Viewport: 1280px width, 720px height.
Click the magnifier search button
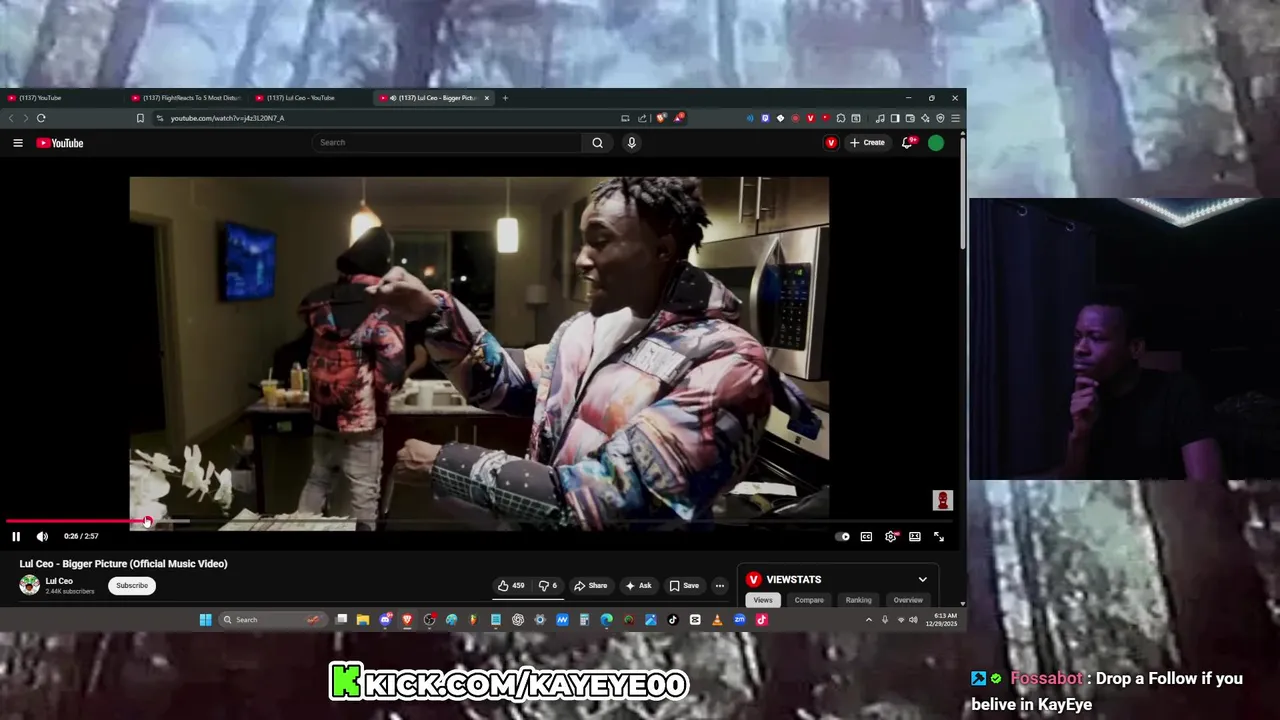597,143
